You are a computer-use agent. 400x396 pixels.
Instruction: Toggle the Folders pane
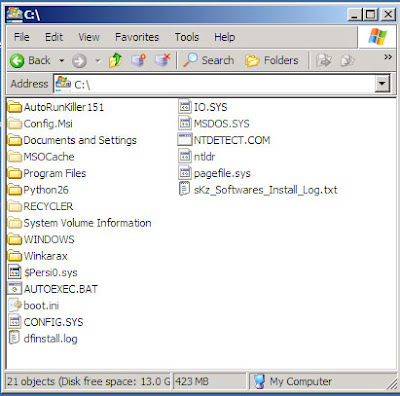pos(272,60)
